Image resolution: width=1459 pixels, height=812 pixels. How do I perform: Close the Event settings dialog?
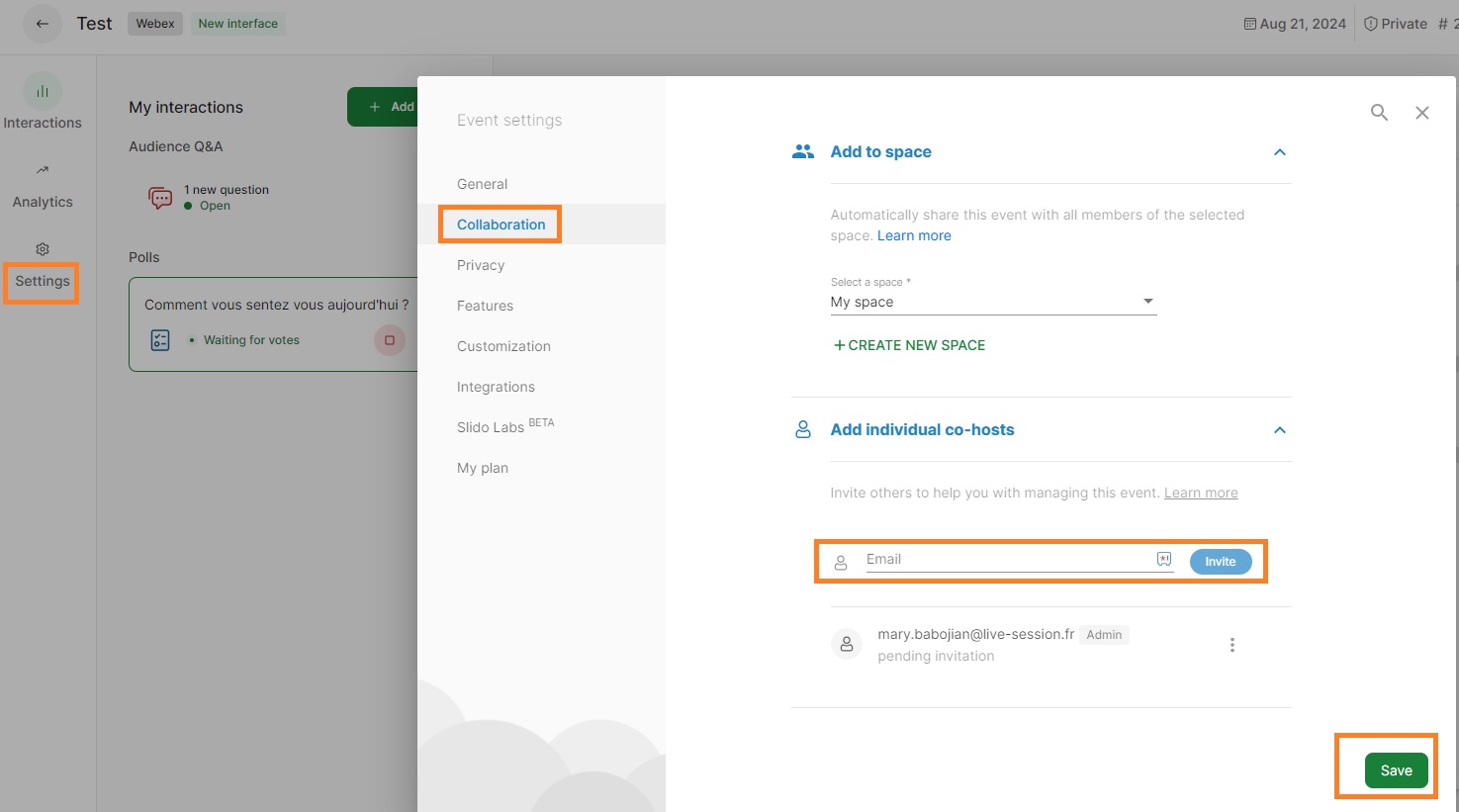(1422, 113)
